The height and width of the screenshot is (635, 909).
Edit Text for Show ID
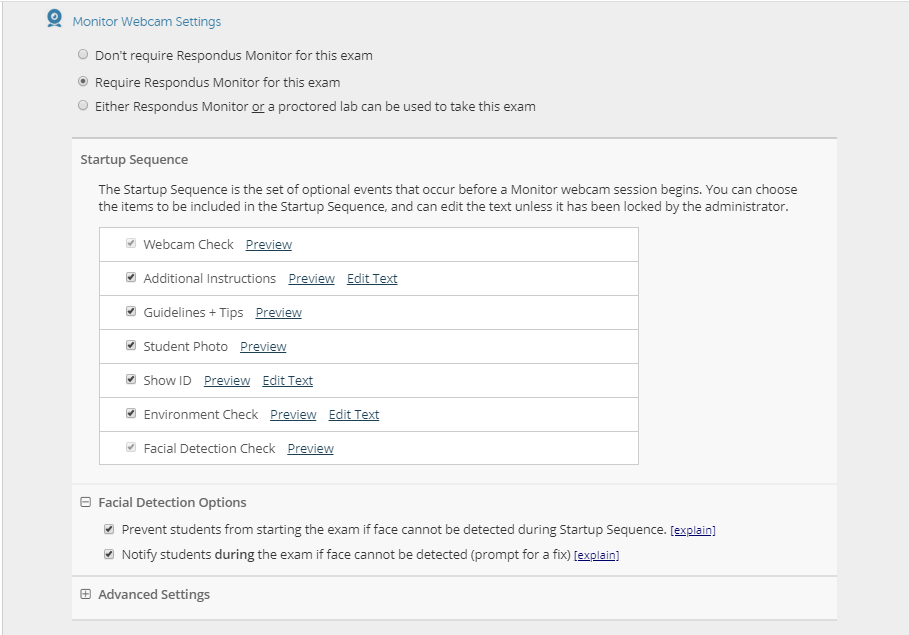[x=288, y=381]
